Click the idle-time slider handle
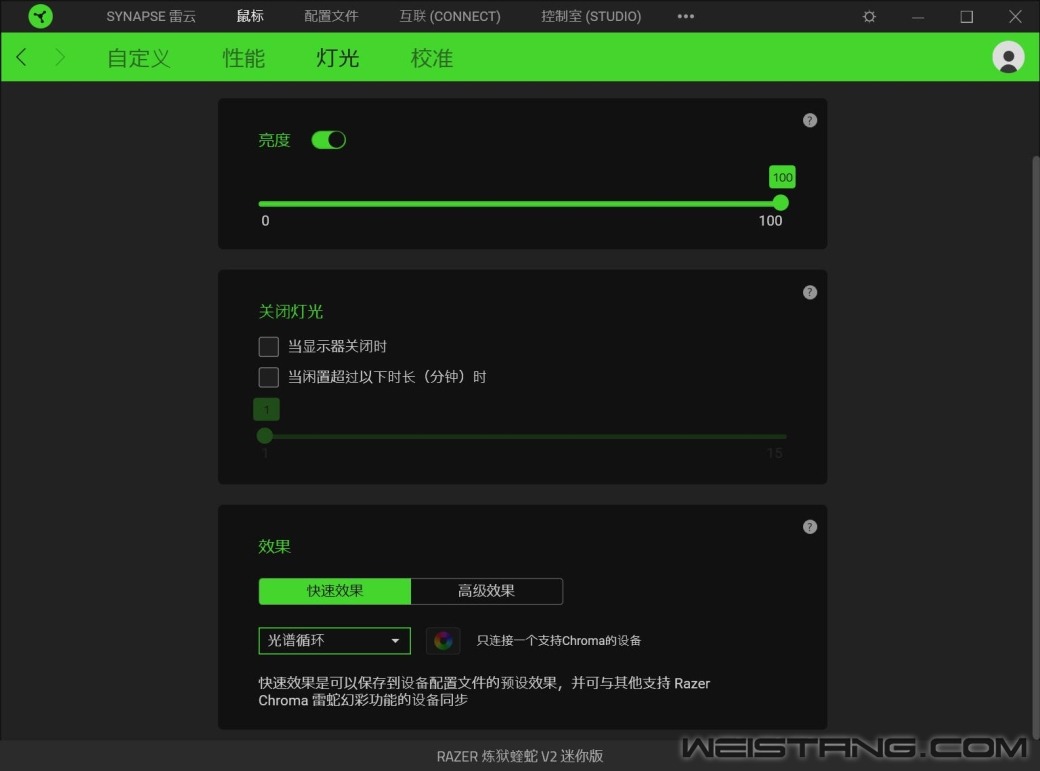 [265, 436]
